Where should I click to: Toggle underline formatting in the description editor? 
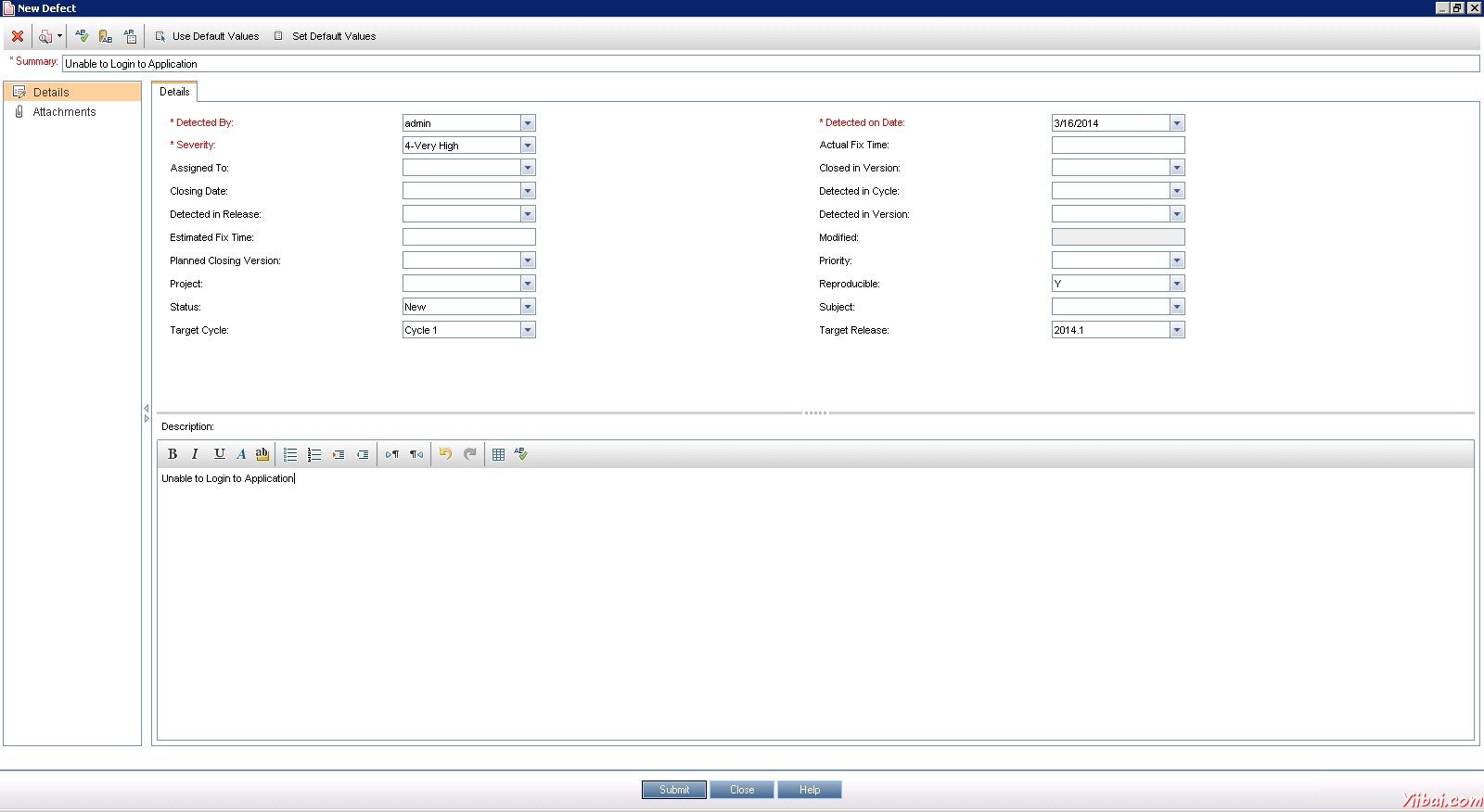click(x=219, y=454)
